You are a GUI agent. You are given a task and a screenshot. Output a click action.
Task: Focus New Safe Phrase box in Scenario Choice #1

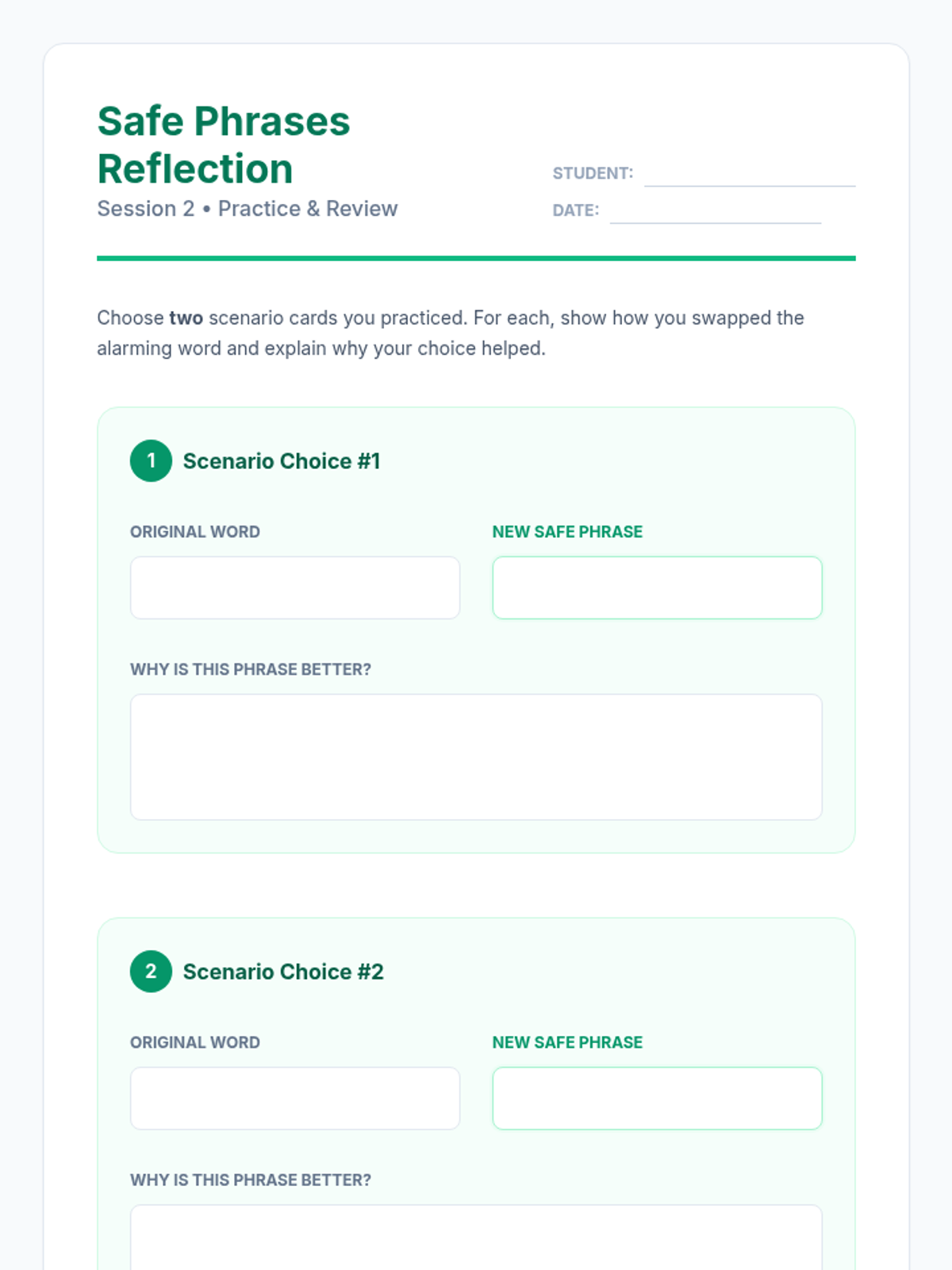[657, 587]
